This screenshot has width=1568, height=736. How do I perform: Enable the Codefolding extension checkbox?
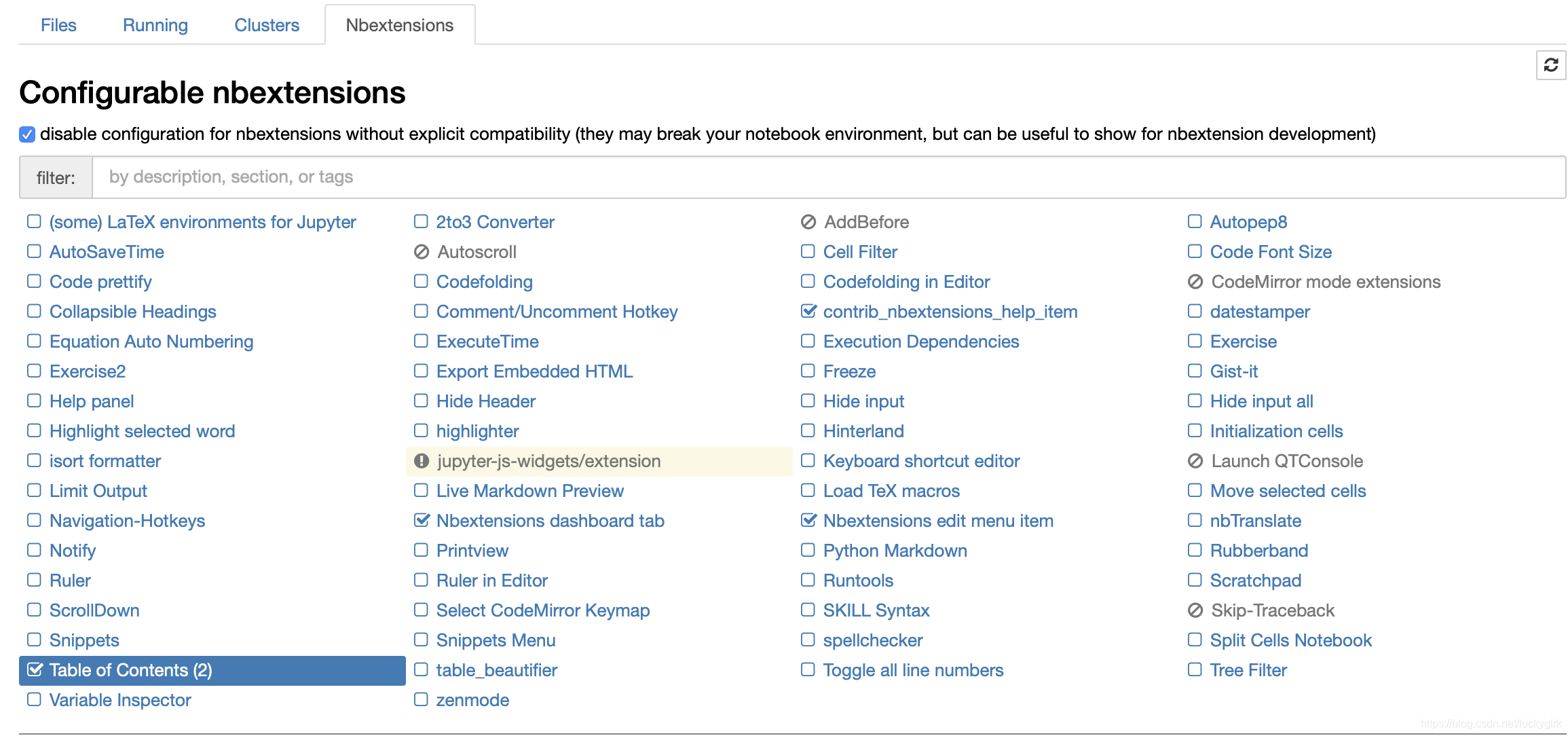click(x=421, y=282)
